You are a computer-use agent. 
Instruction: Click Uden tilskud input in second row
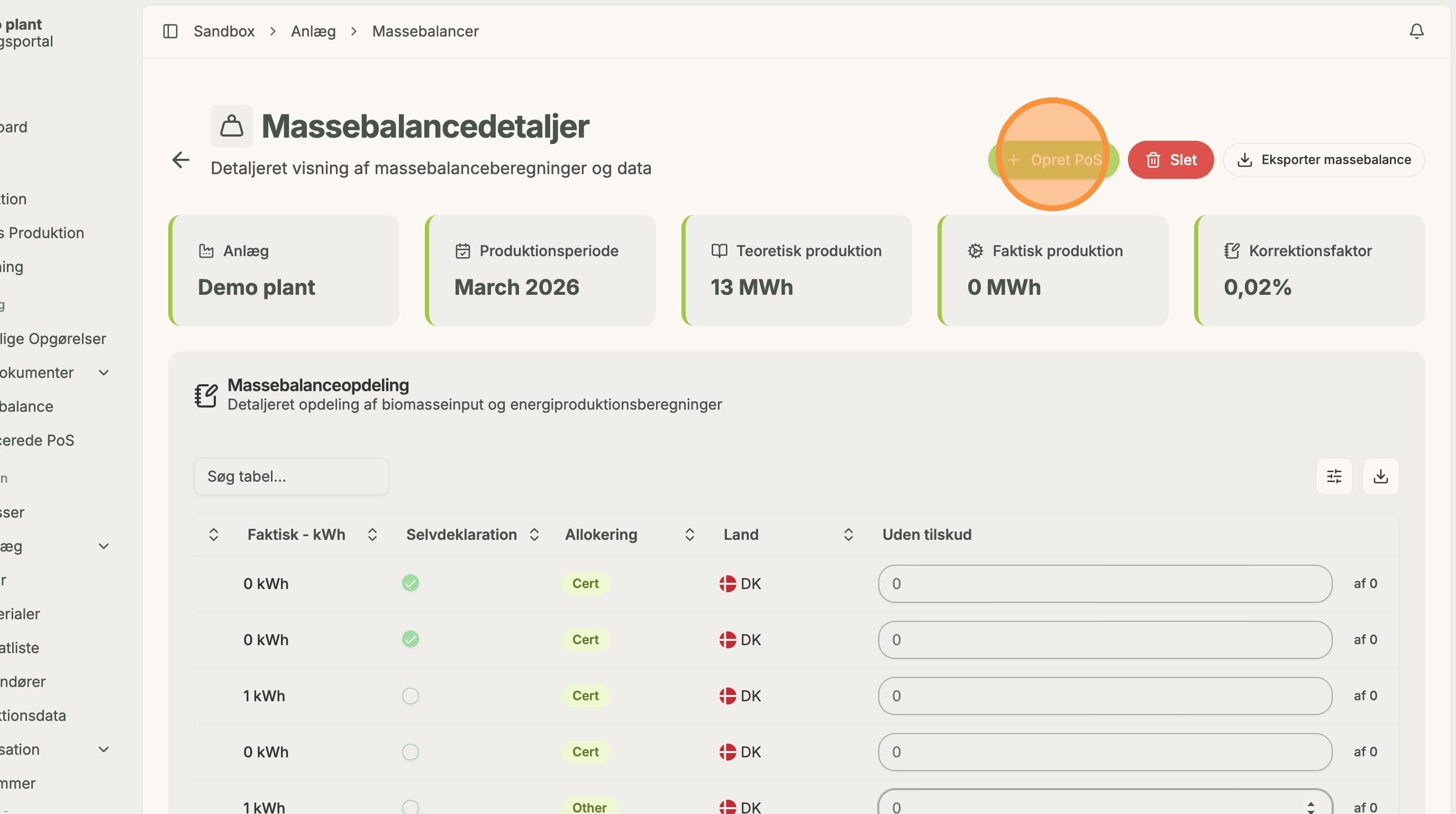(1105, 640)
